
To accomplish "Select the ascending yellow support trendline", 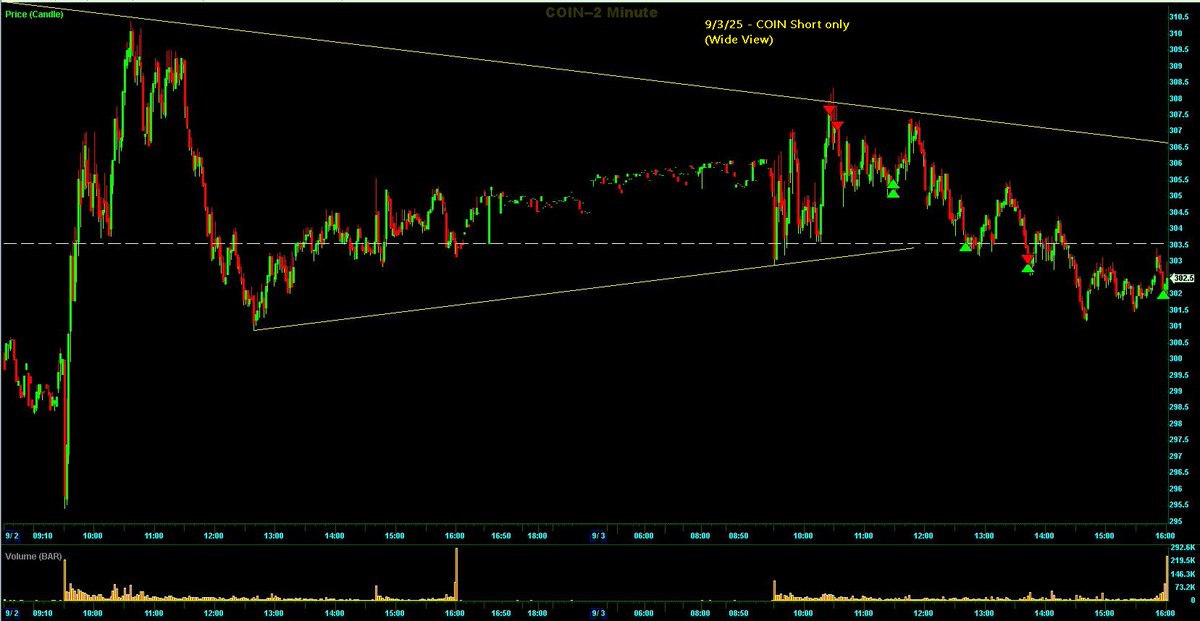I will pyautogui.click(x=585, y=288).
